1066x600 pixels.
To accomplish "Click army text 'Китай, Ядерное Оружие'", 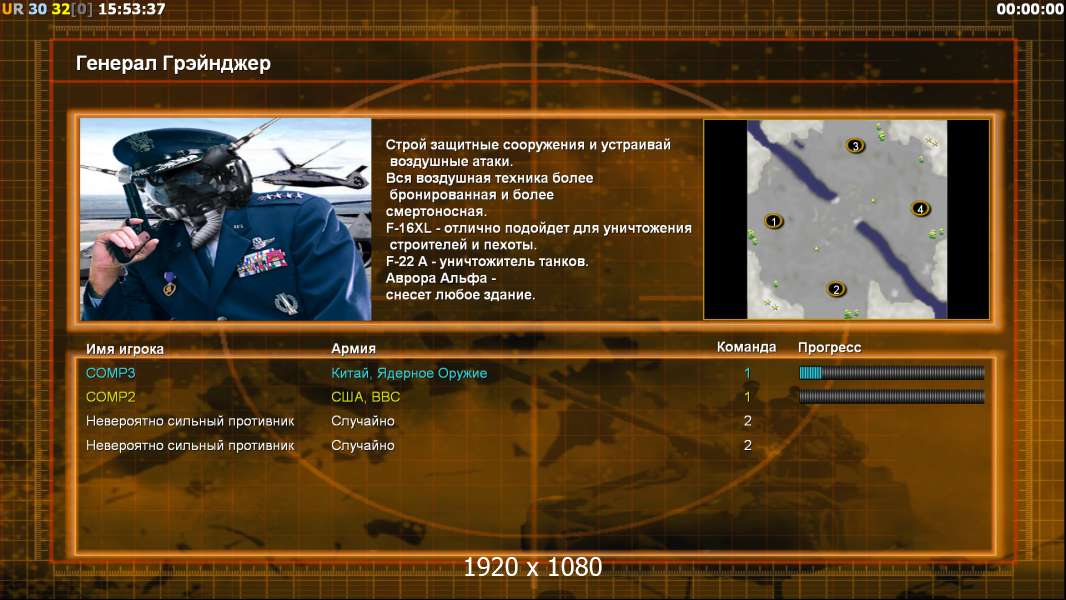I will [409, 373].
